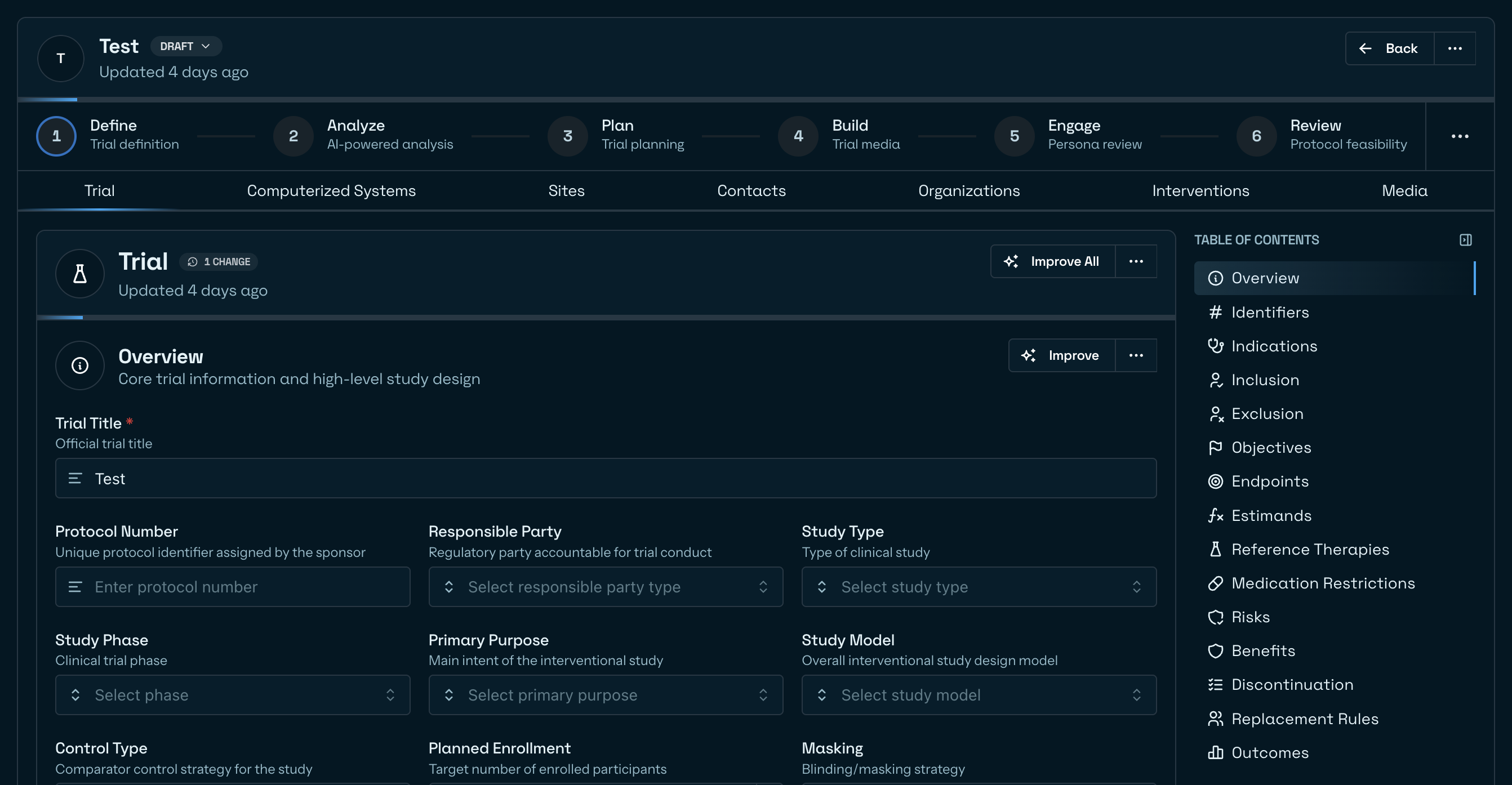Click the Improve button in Overview
This screenshot has width=1512, height=785.
tap(1062, 355)
